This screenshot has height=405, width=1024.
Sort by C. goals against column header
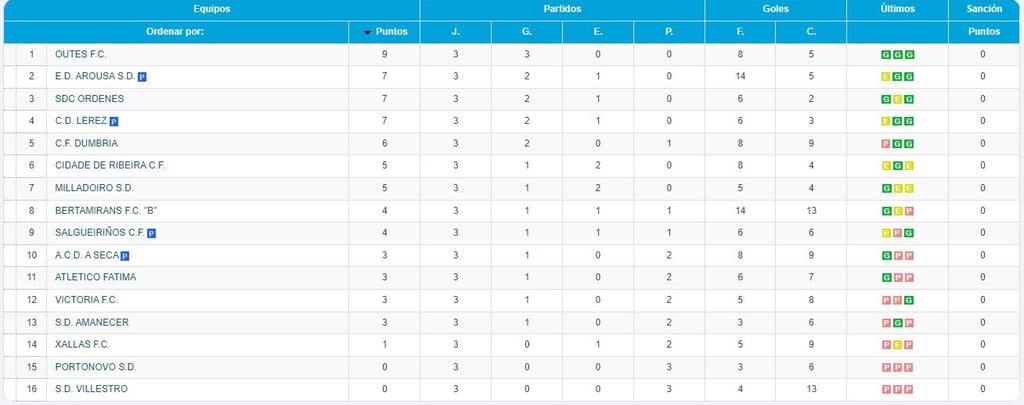(811, 32)
